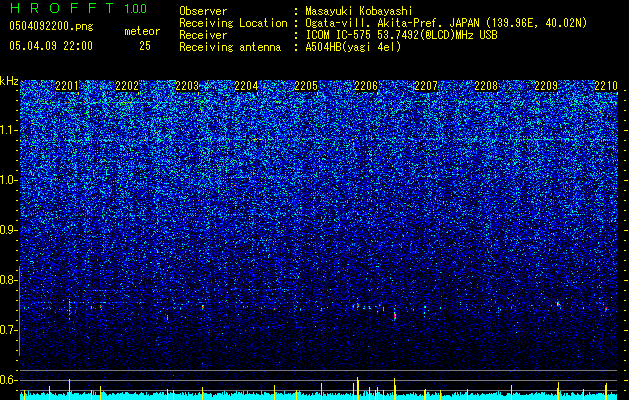Click the 2201 time marker

[x=67, y=86]
